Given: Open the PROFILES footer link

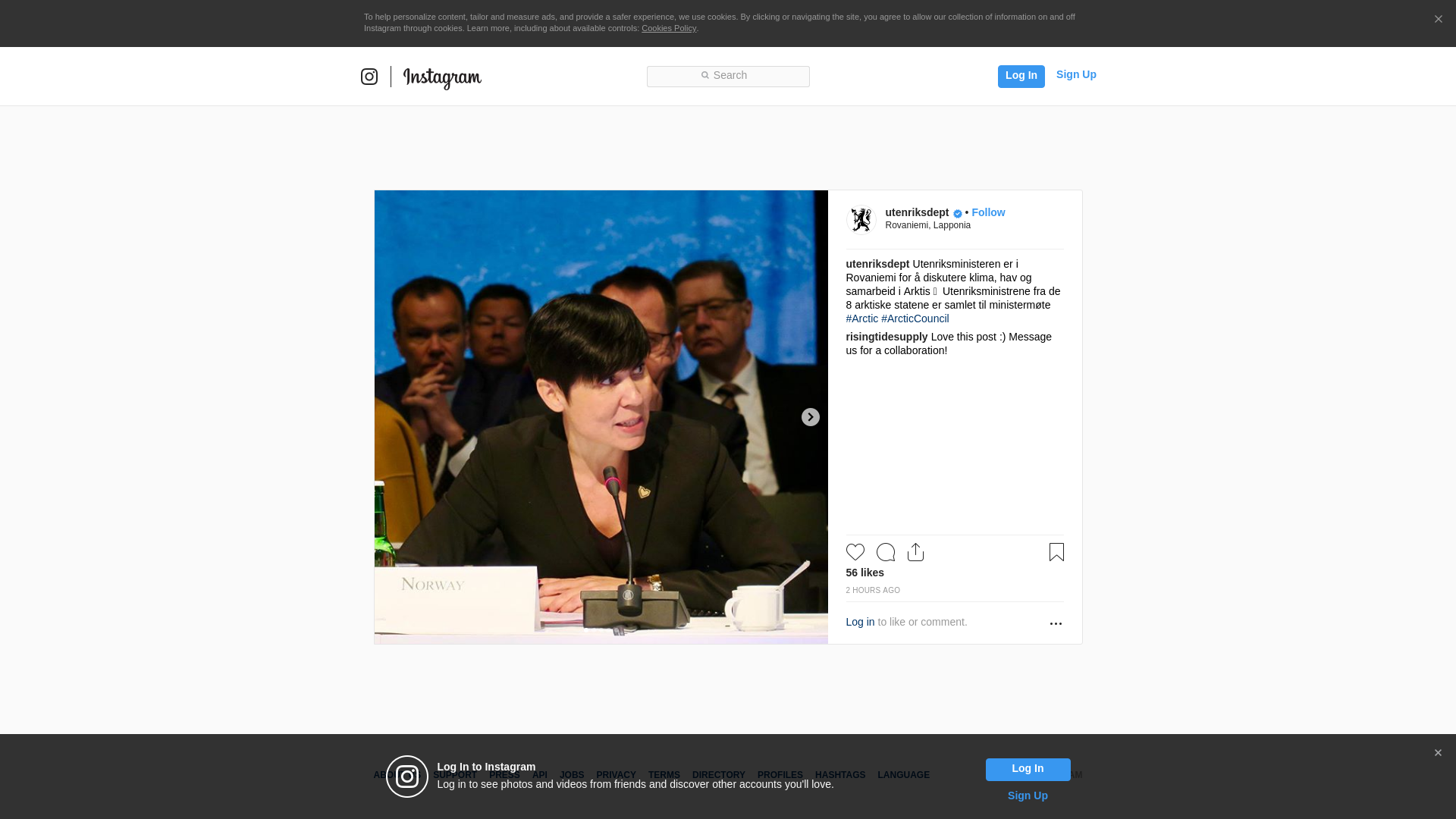Looking at the screenshot, I should [x=780, y=775].
